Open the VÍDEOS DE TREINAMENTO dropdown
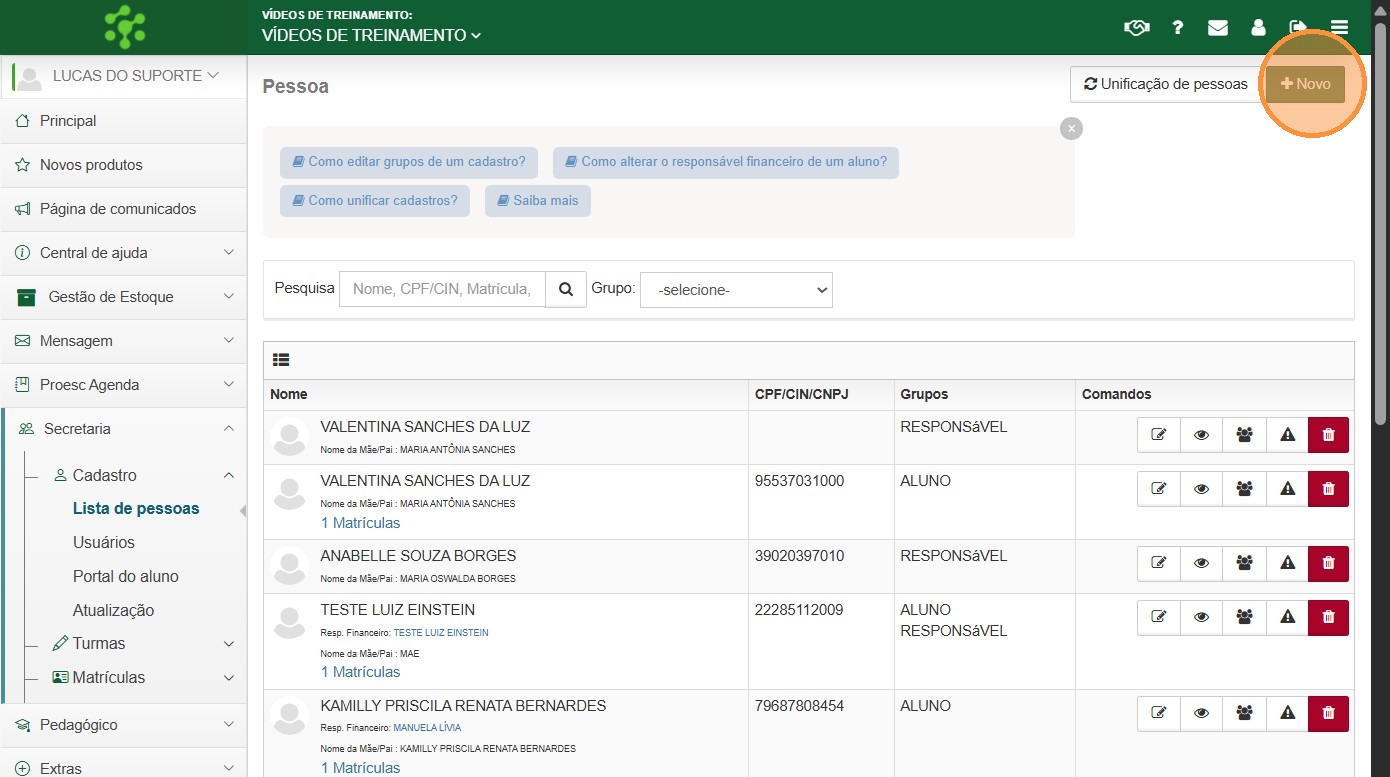The image size is (1390, 777). (371, 35)
